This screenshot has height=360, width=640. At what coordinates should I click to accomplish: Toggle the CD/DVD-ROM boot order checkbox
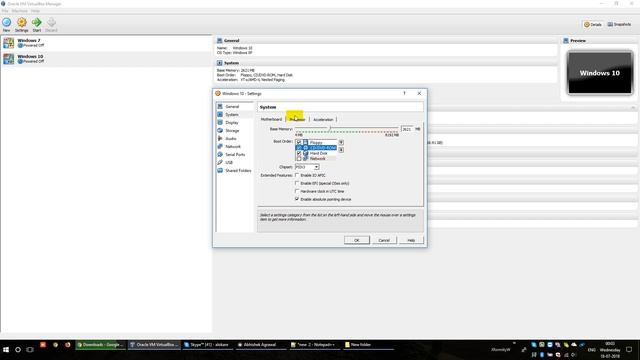299,148
